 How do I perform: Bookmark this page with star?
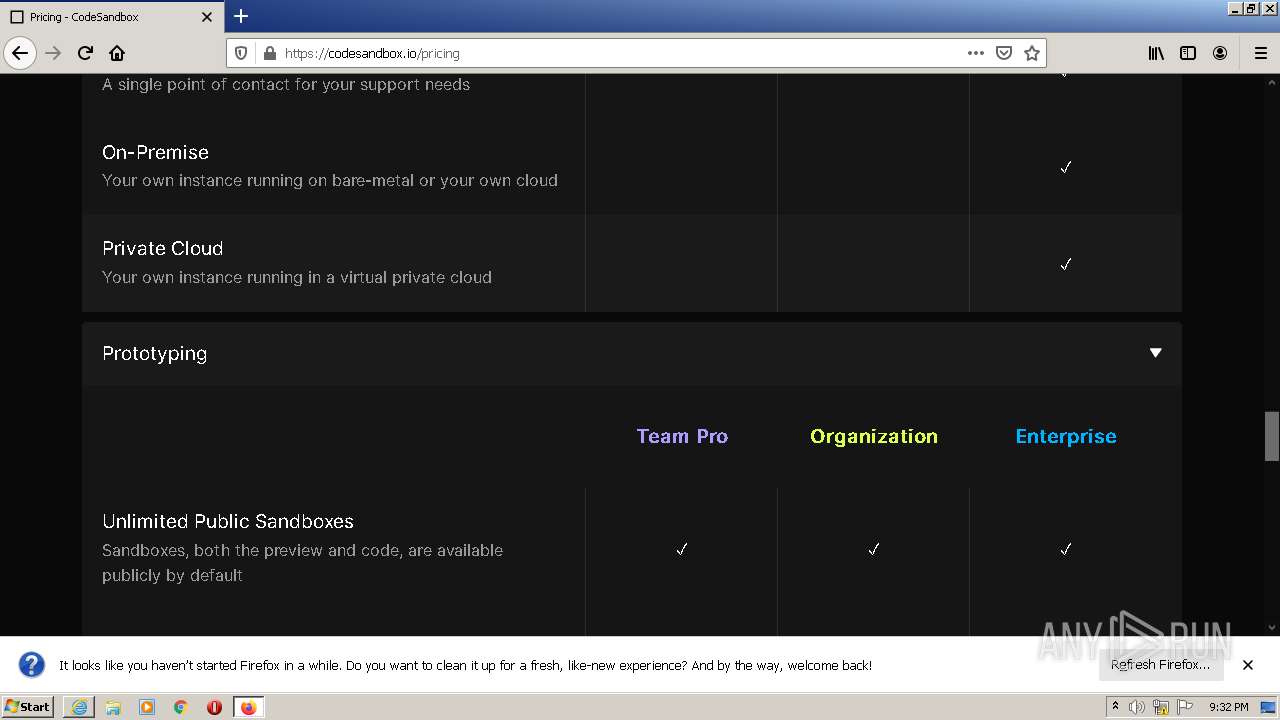click(x=1032, y=53)
